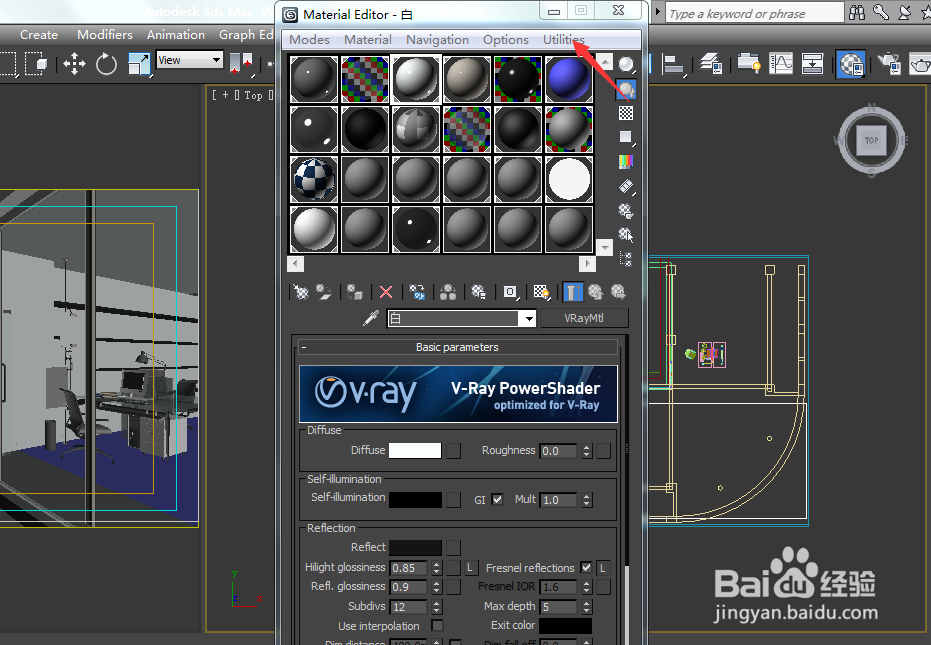Screen dimensions: 931x645
Task: Open material name dropdown arrow
Action: click(x=528, y=318)
